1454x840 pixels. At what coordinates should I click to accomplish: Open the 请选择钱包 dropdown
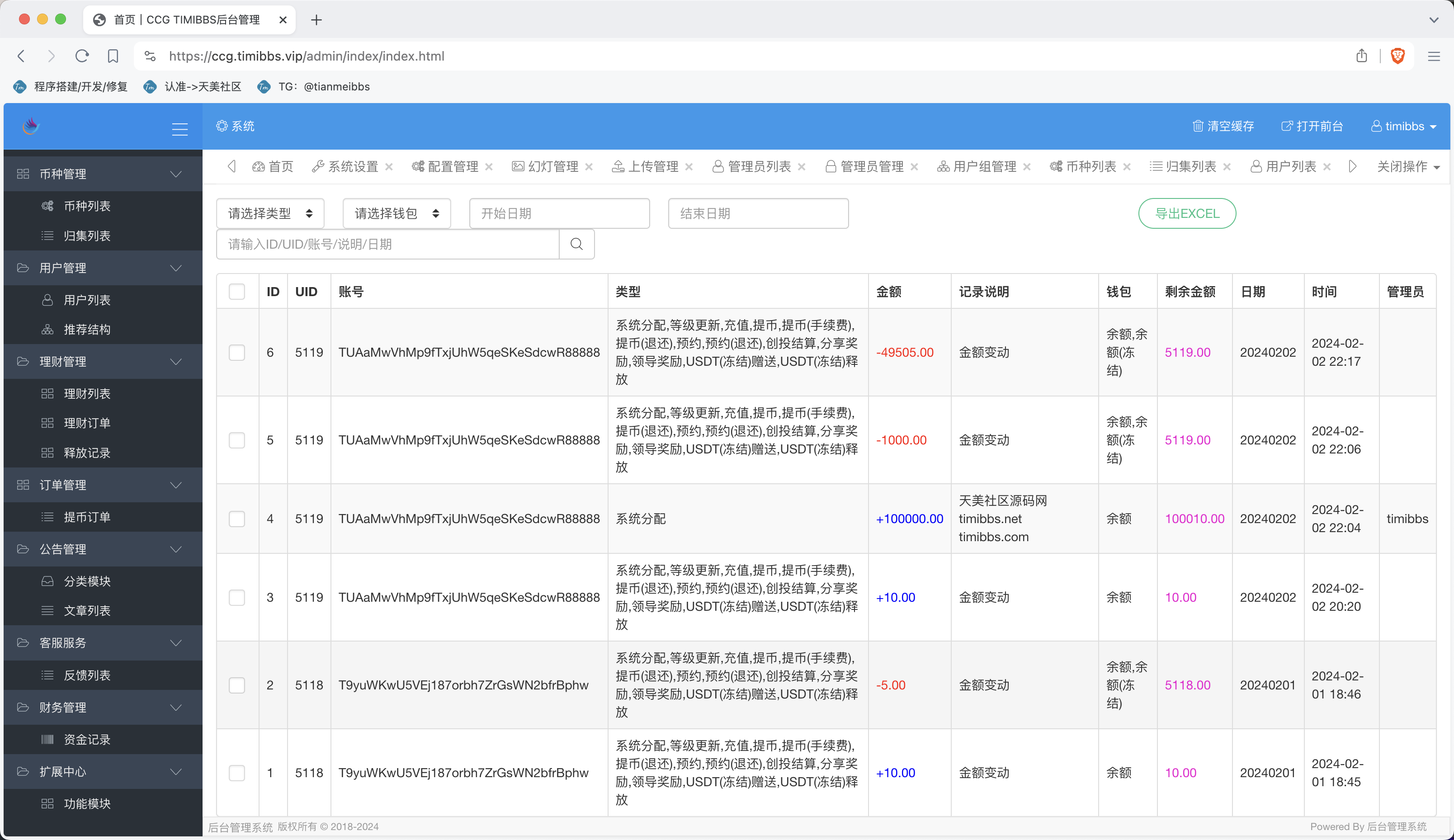tap(397, 213)
